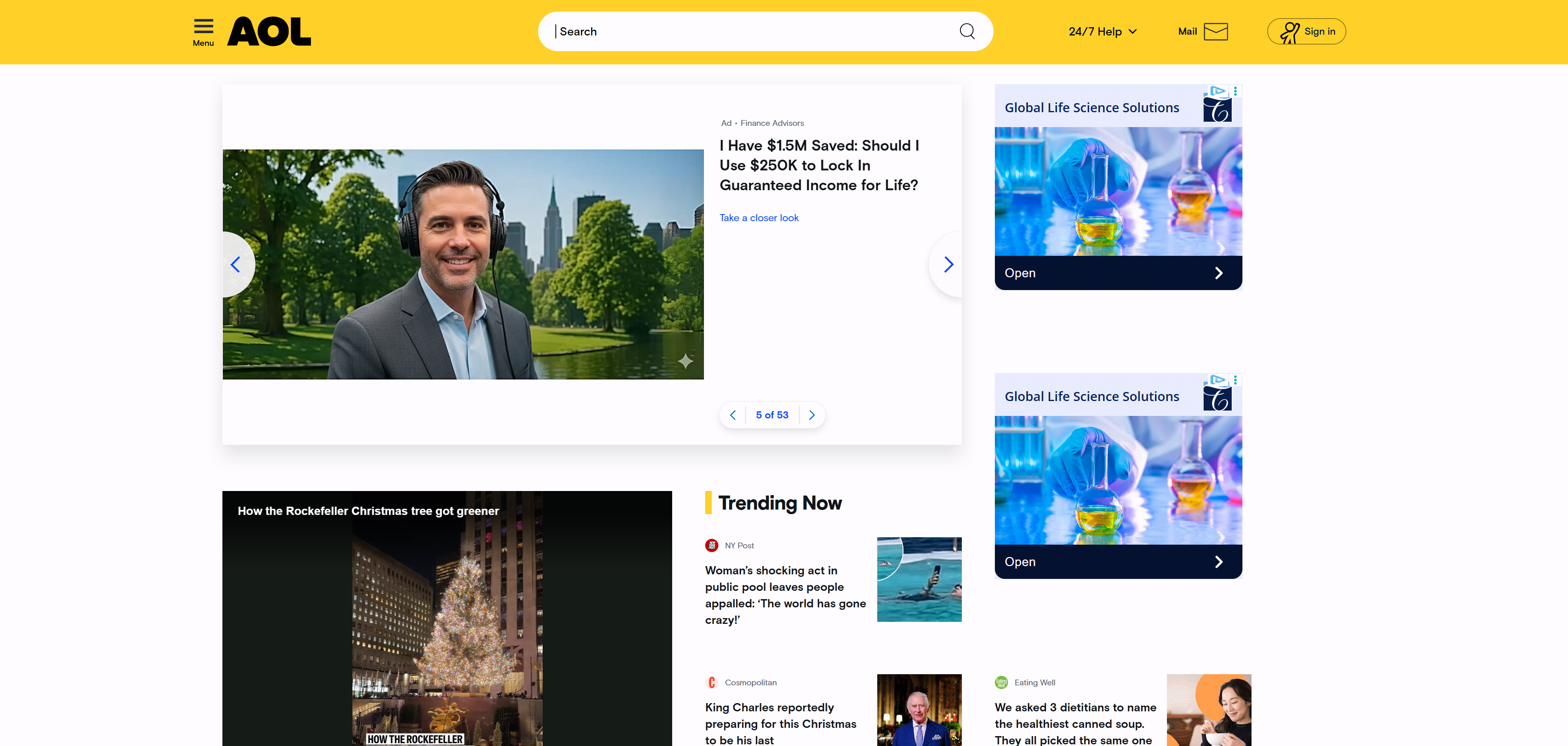Image resolution: width=1568 pixels, height=746 pixels.
Task: Expand the 24/7 Help dropdown
Action: point(1103,32)
